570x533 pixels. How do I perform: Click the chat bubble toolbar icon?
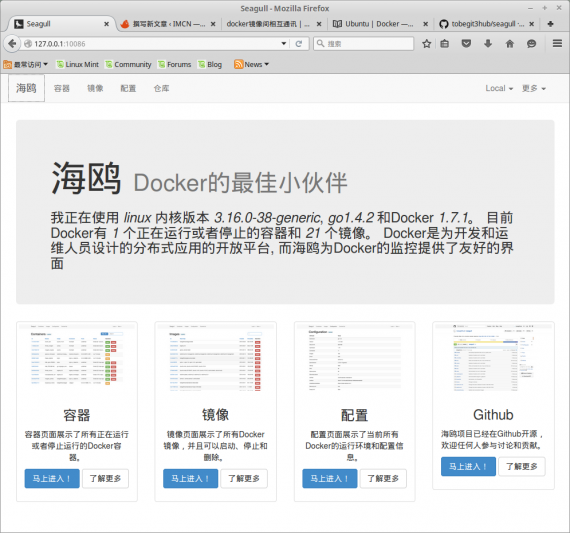click(x=531, y=44)
